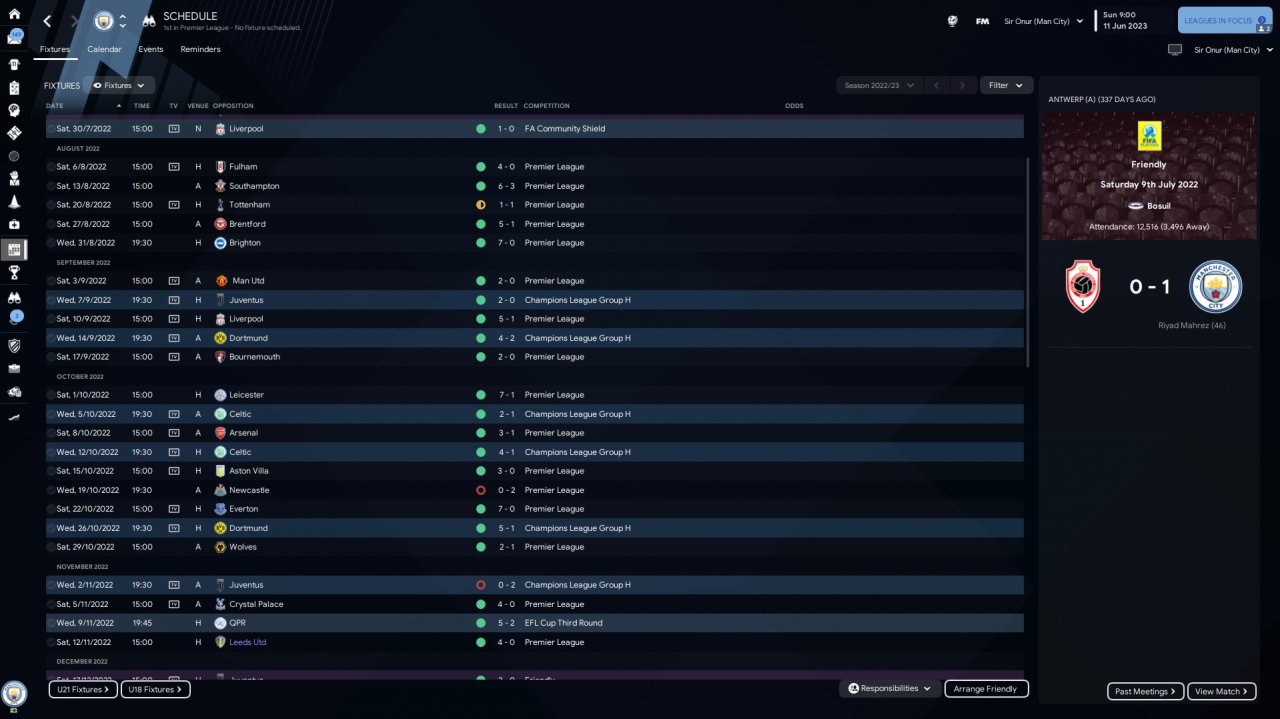Click the Antwerp crest in match panel
1280x719 pixels.
1083,287
